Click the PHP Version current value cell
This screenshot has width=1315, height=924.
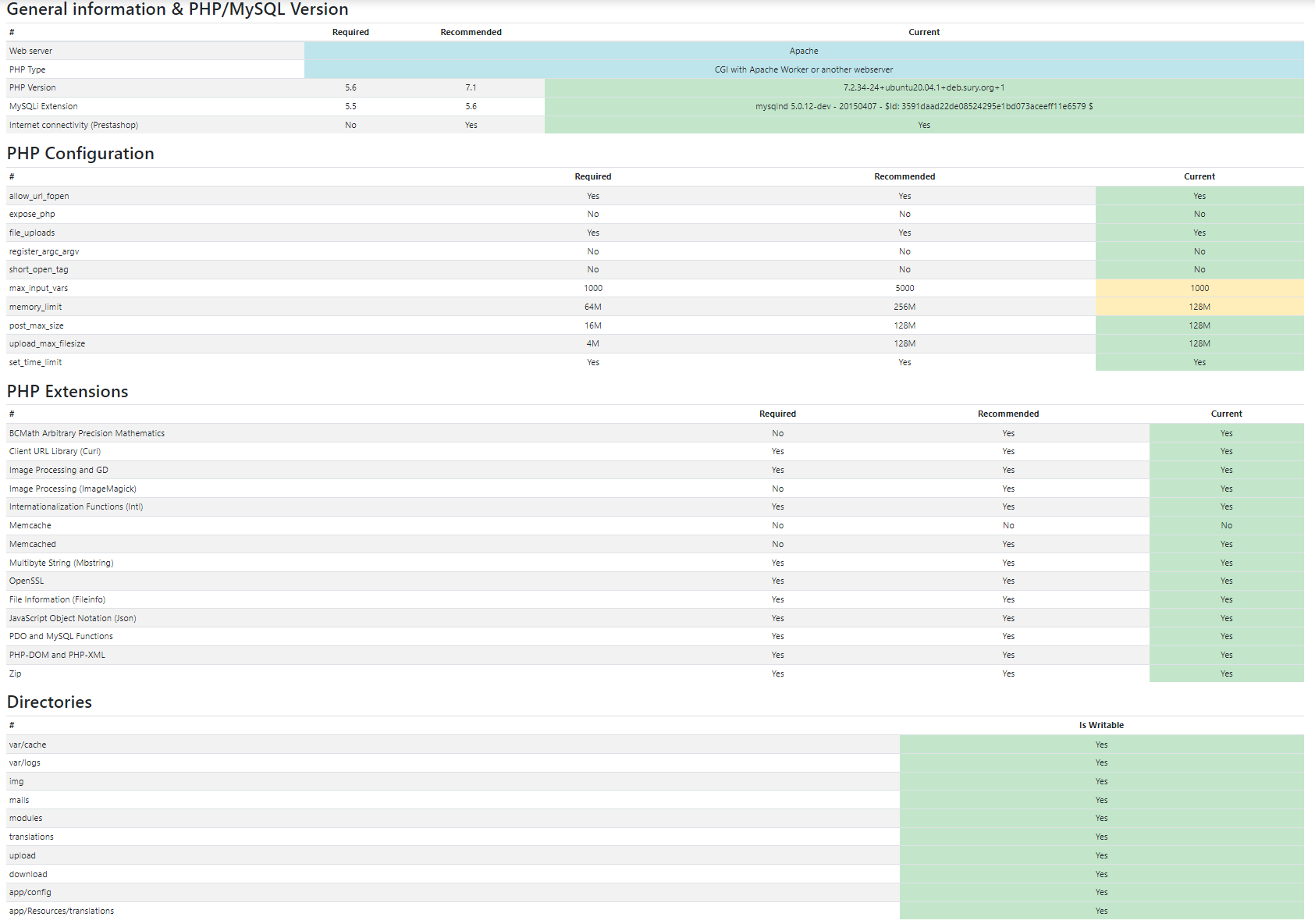tap(924, 87)
